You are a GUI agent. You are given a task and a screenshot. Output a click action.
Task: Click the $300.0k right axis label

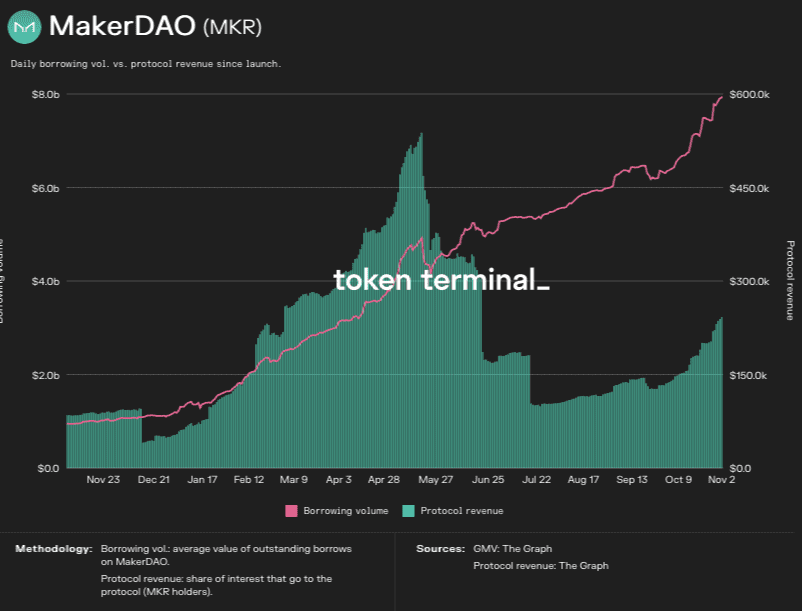click(749, 282)
